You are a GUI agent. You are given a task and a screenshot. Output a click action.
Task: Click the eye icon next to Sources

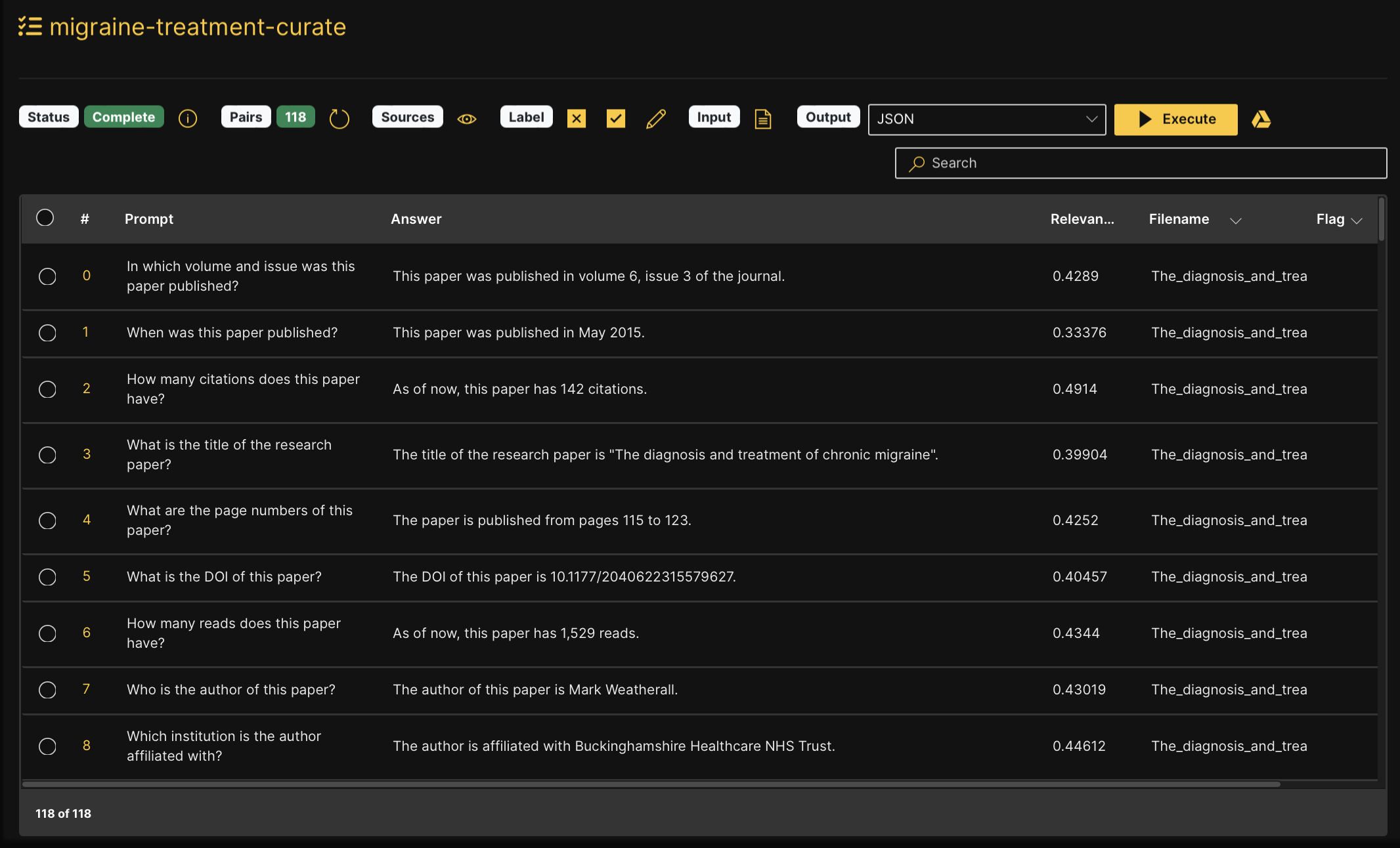467,119
